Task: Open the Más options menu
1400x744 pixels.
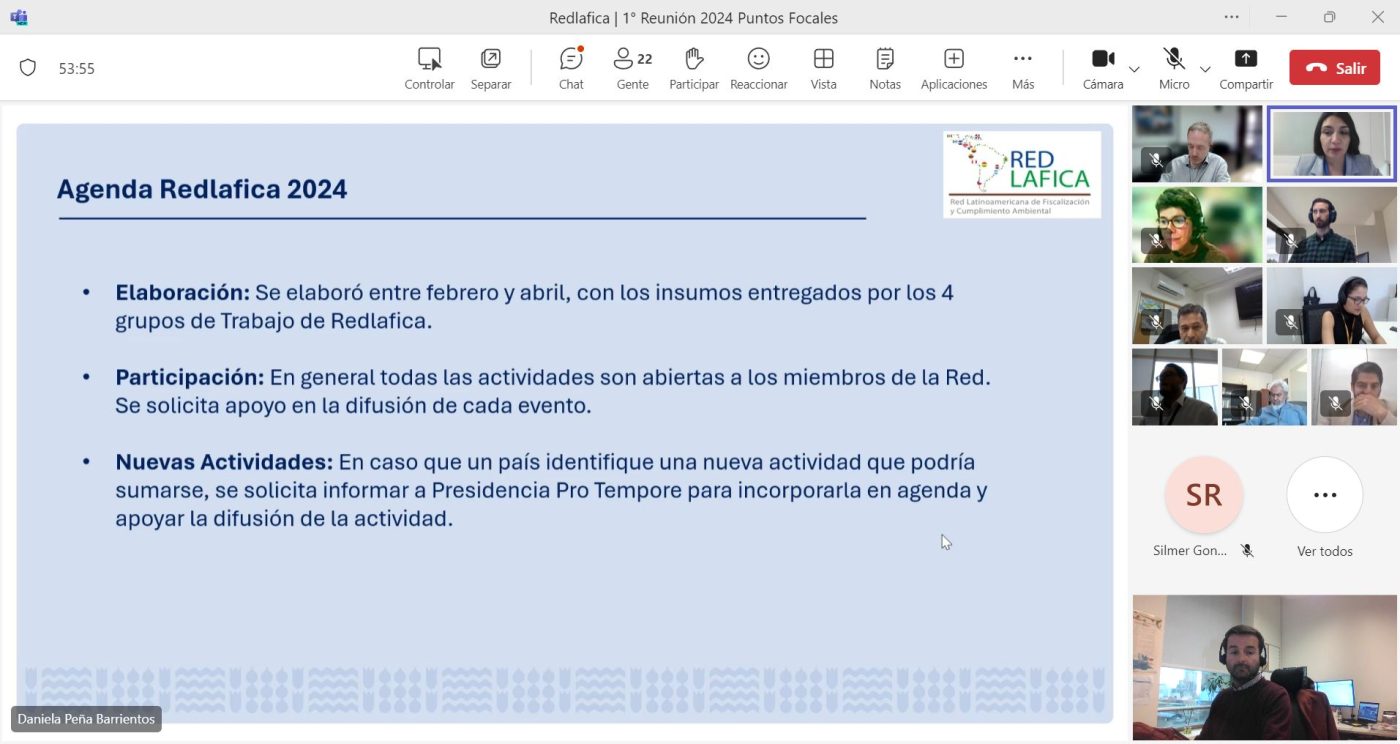Action: click(1022, 68)
